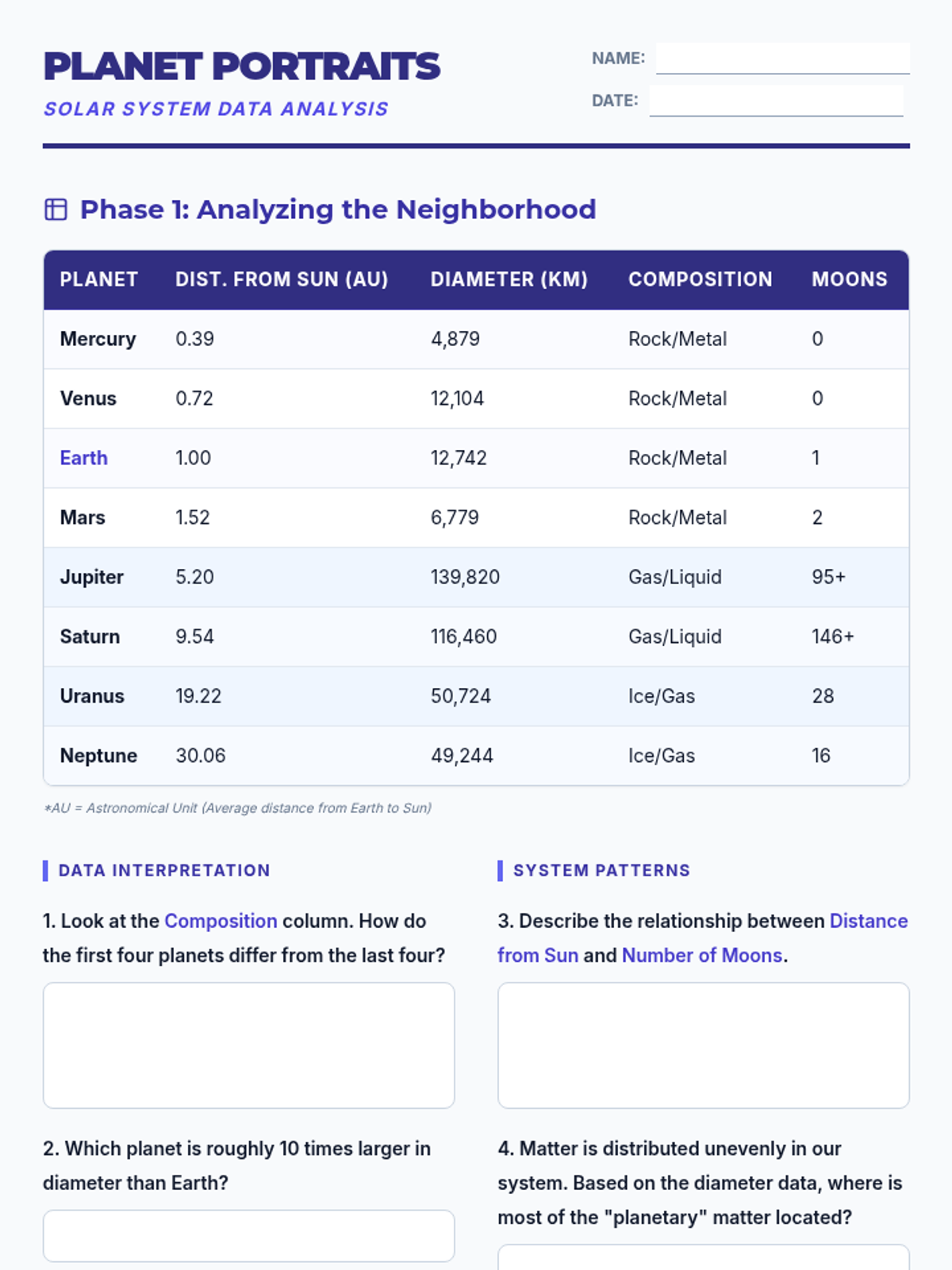Click the Diameter (KM) column header
This screenshot has height=1270, width=952.
click(x=509, y=279)
